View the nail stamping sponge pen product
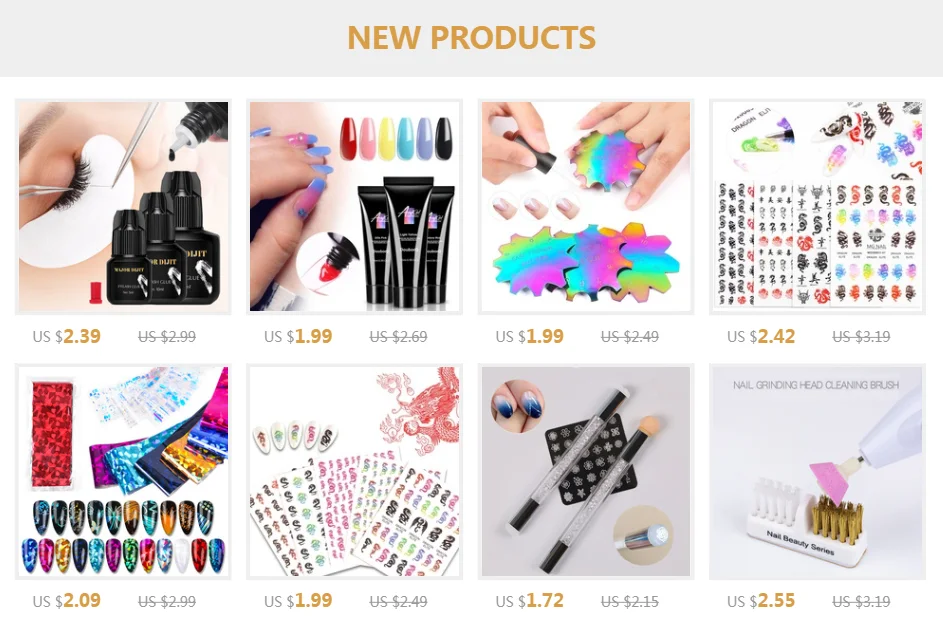The image size is (943, 643). tap(586, 471)
